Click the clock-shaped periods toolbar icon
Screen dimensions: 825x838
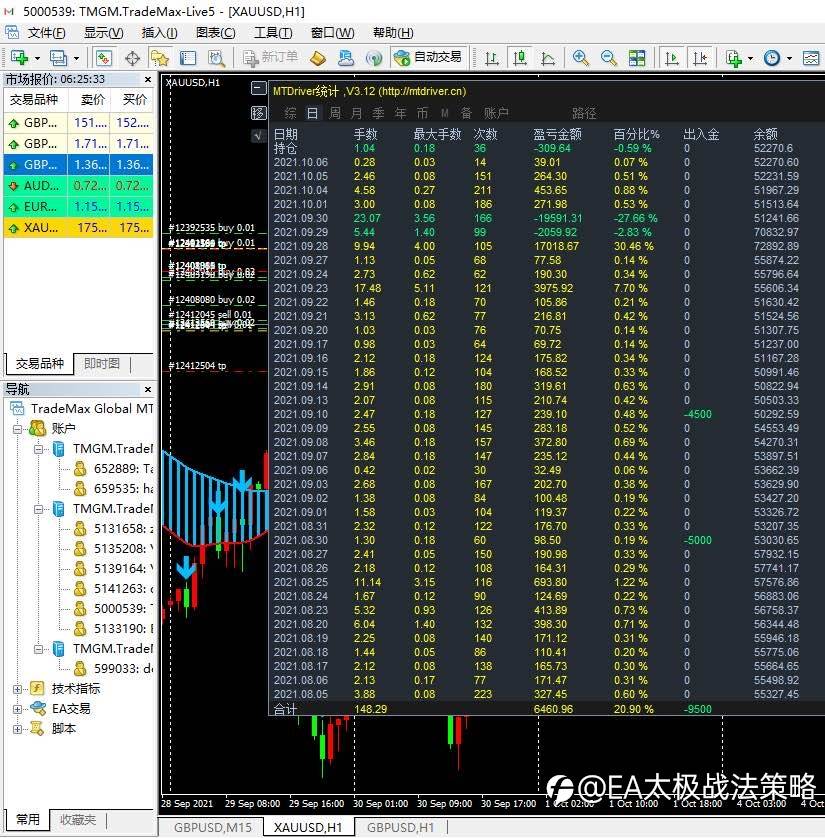[772, 58]
